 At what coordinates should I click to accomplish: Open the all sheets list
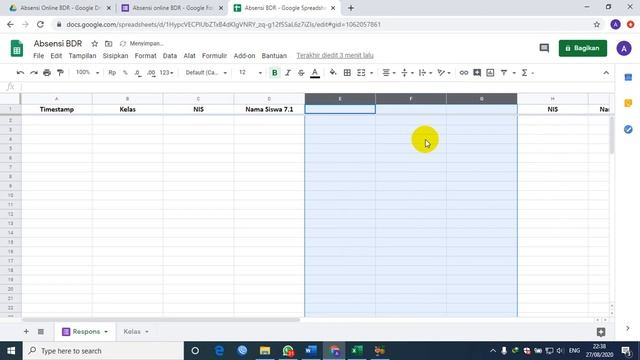[x=41, y=331]
